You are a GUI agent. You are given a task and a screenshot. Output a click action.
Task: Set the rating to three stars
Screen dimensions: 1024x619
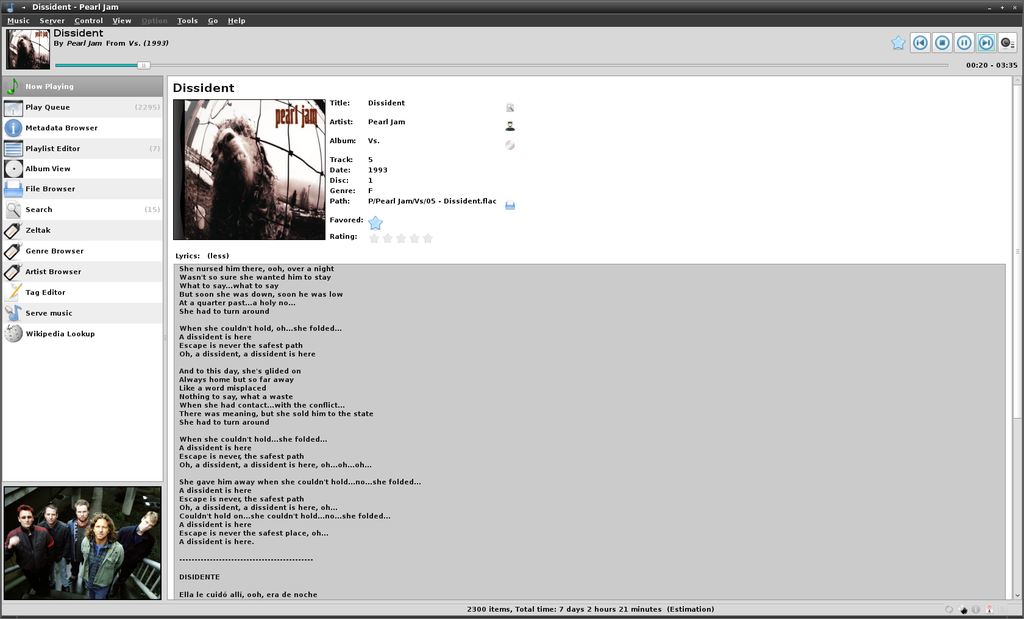point(401,238)
